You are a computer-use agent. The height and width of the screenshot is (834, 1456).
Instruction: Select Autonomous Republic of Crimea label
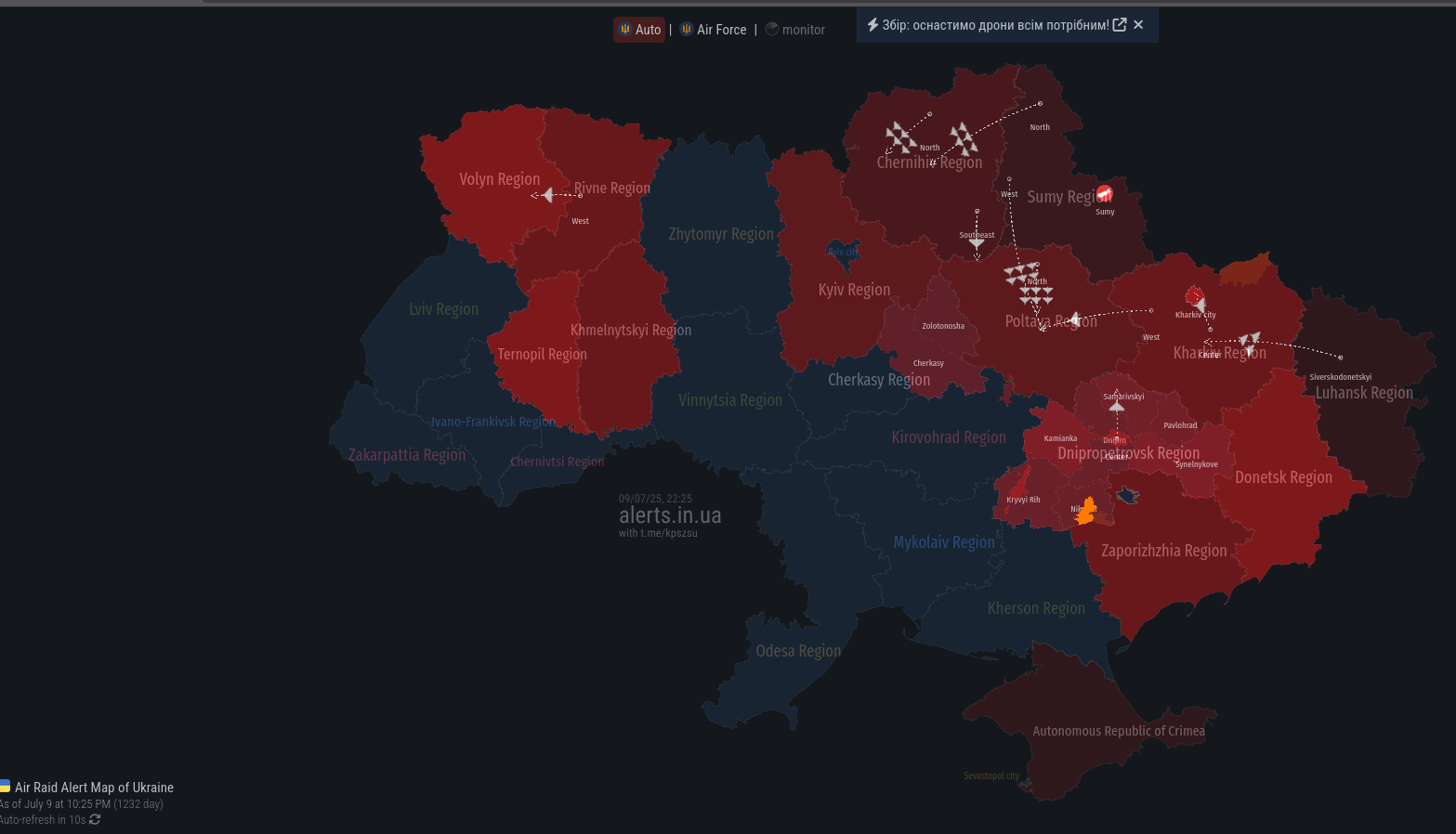coord(1119,731)
